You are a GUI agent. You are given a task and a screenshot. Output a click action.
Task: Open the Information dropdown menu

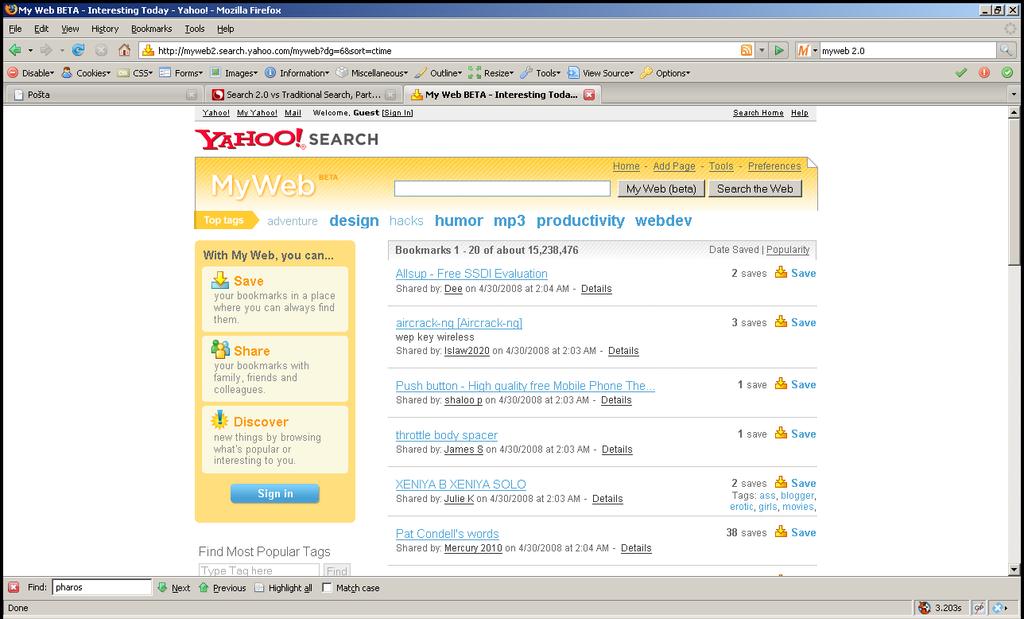297,73
